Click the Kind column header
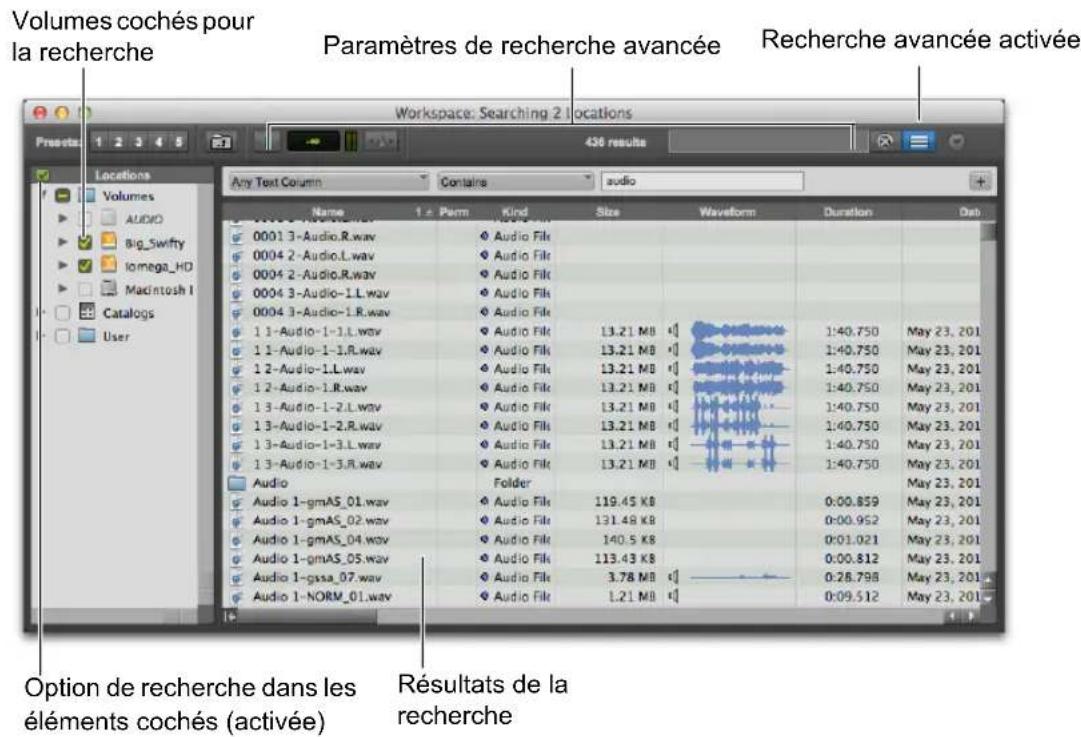Screen dimensions: 1081x737 [514, 212]
